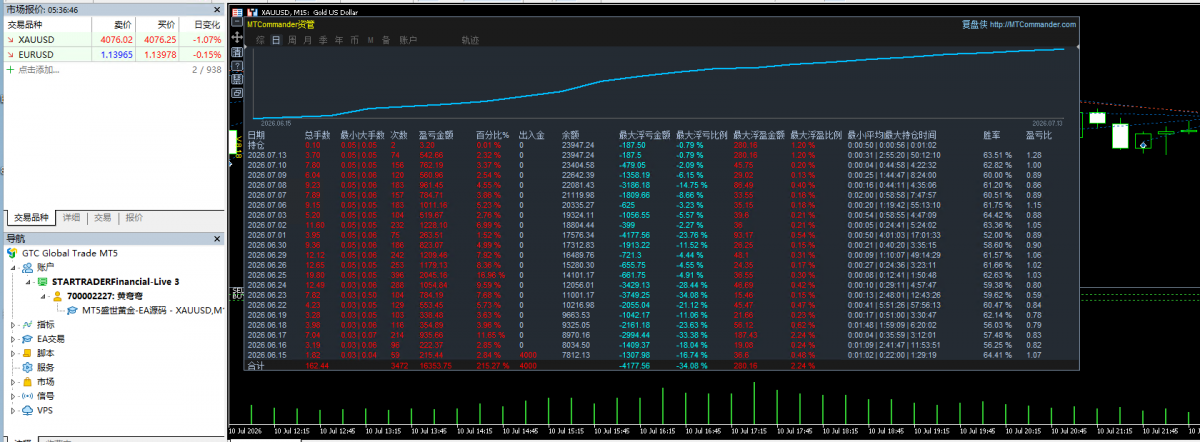
Task: Select the 月 monthly period in MTCommander
Action: tap(308, 40)
